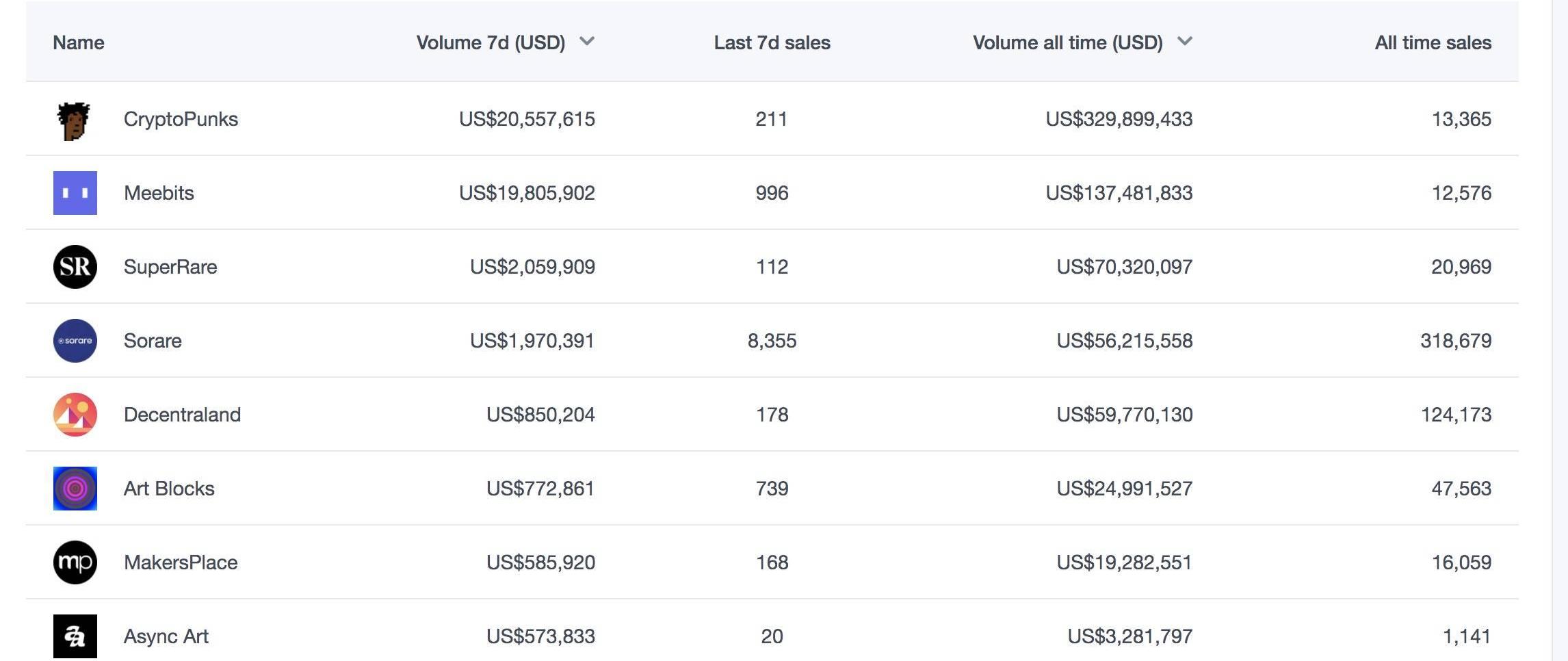
Task: Click the MakersPlace mp logo icon
Action: click(x=75, y=562)
